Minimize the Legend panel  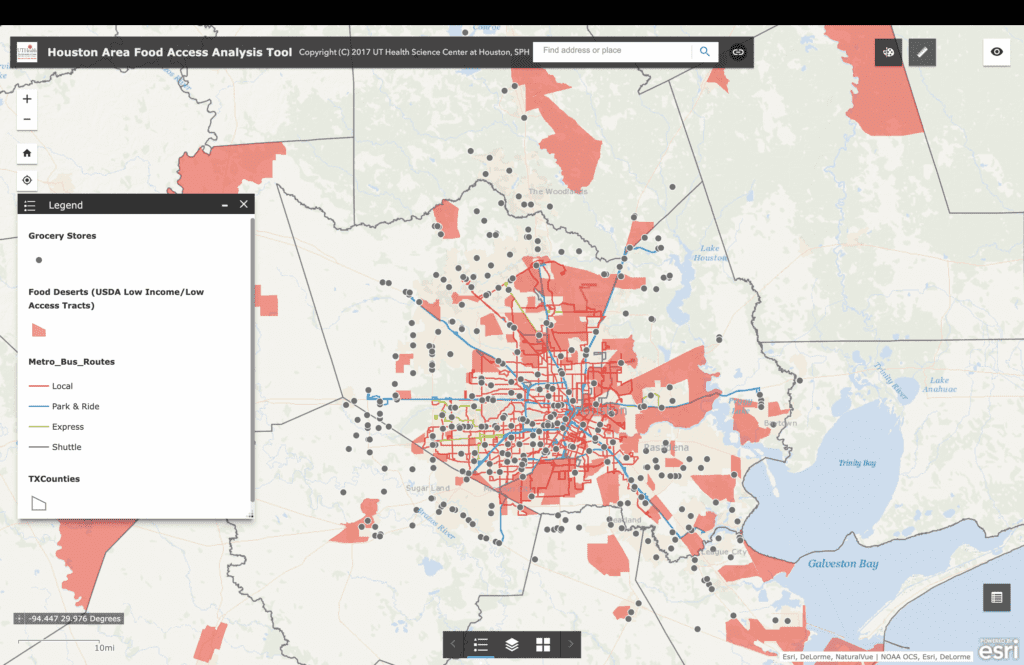pyautogui.click(x=225, y=204)
